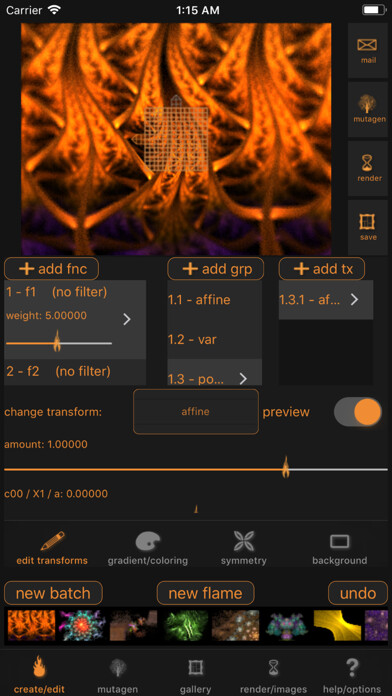Tap the new batch button
This screenshot has width=392, height=696.
click(x=53, y=593)
